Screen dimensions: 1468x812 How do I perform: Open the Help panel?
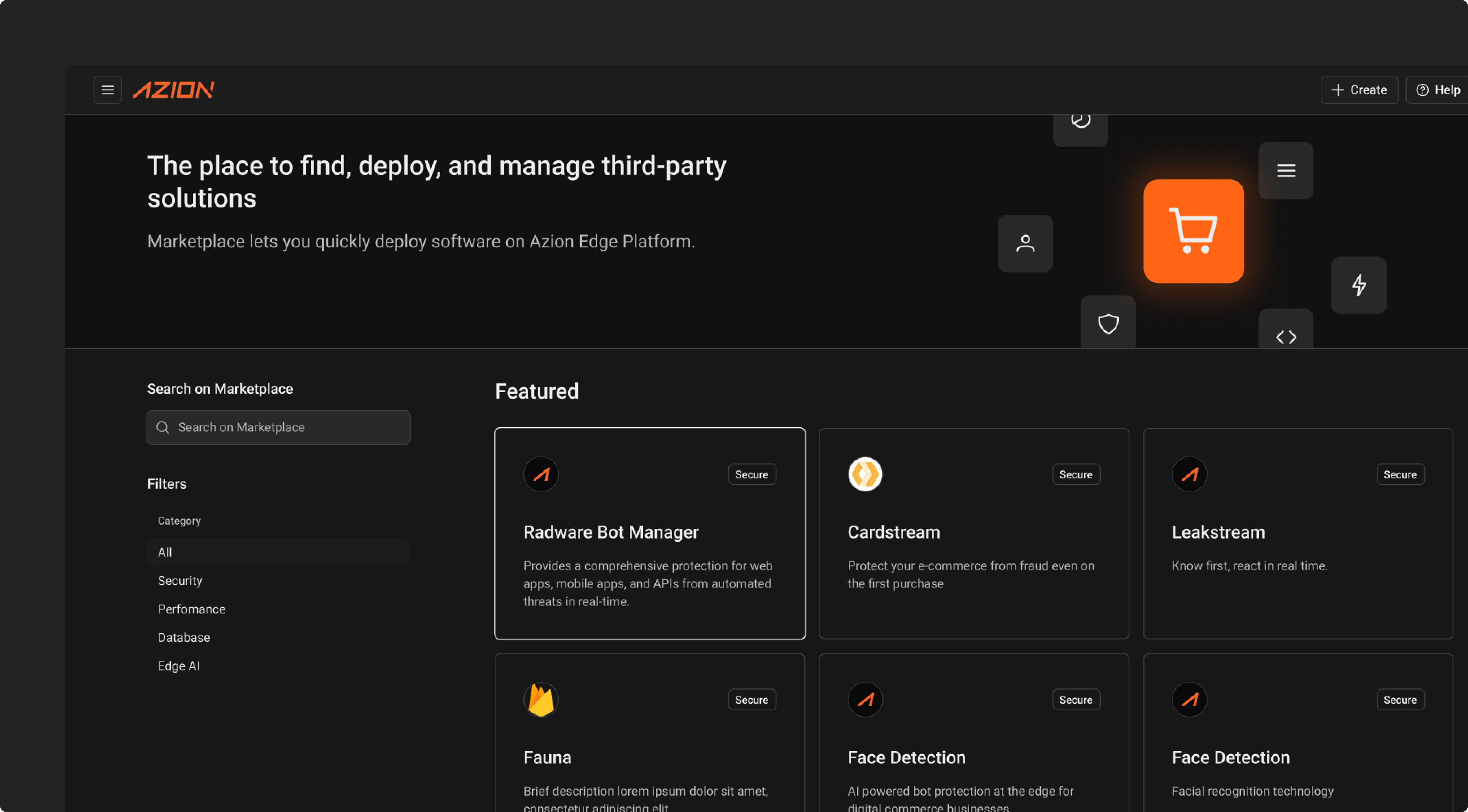[1438, 90]
